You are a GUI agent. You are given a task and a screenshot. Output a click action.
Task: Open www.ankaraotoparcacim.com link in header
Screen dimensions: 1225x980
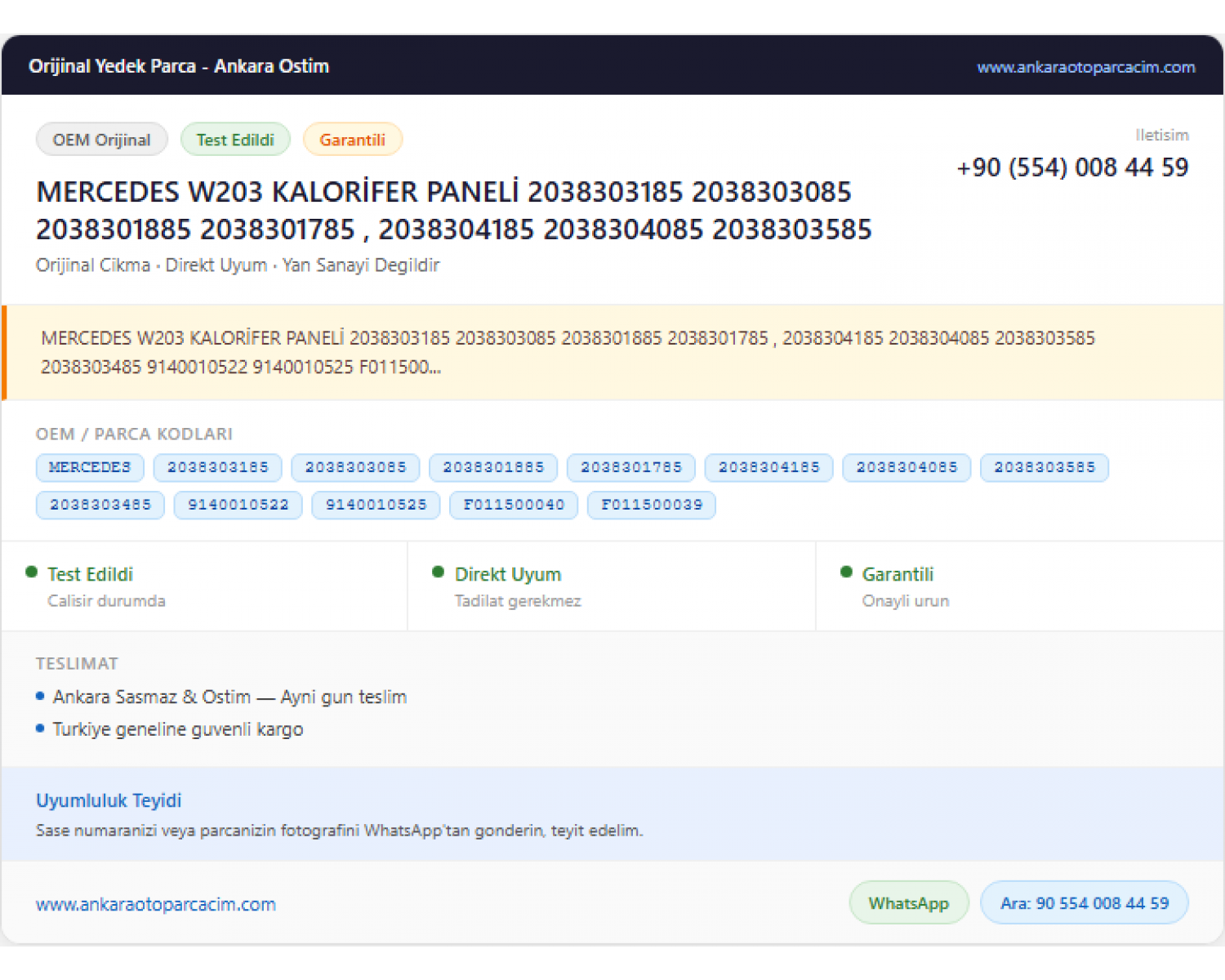(x=1086, y=67)
